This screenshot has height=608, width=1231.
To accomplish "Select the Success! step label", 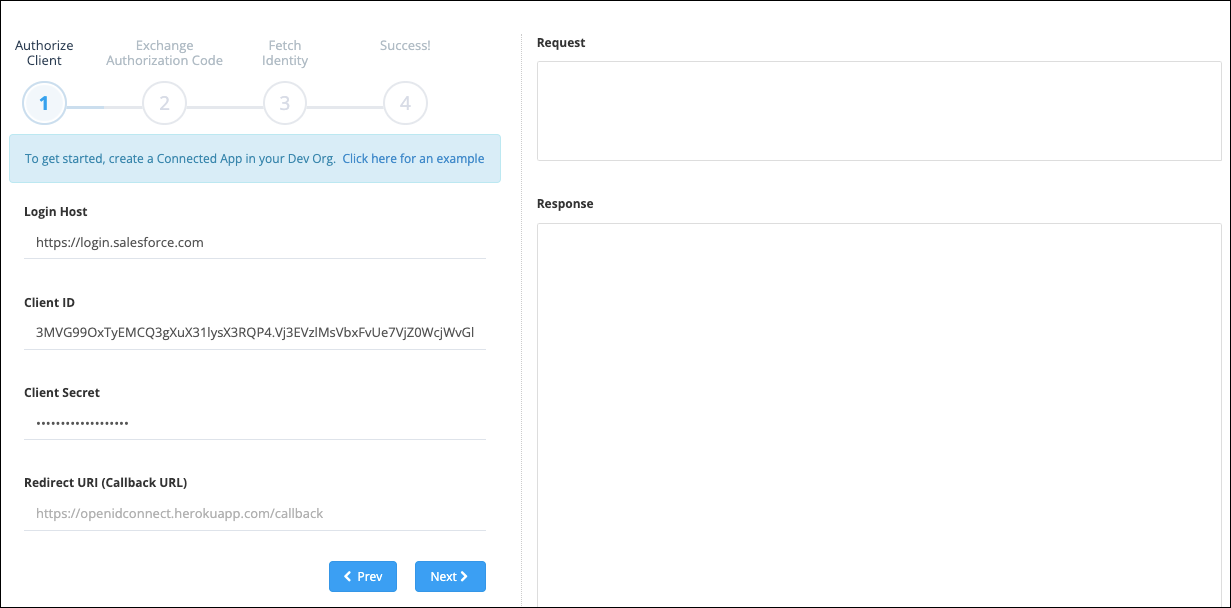I will pyautogui.click(x=405, y=45).
